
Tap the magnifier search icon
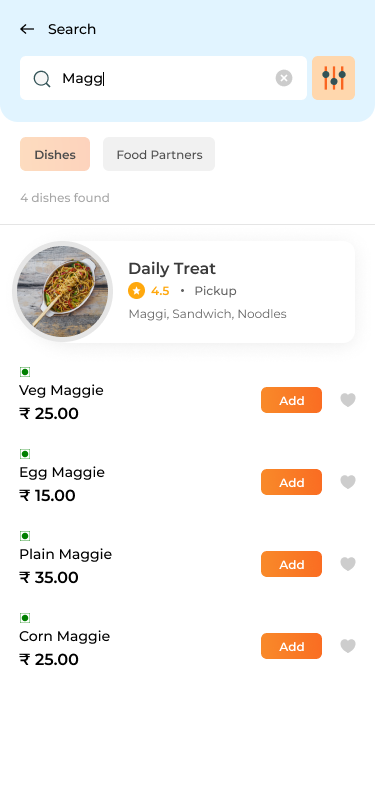pos(41,79)
